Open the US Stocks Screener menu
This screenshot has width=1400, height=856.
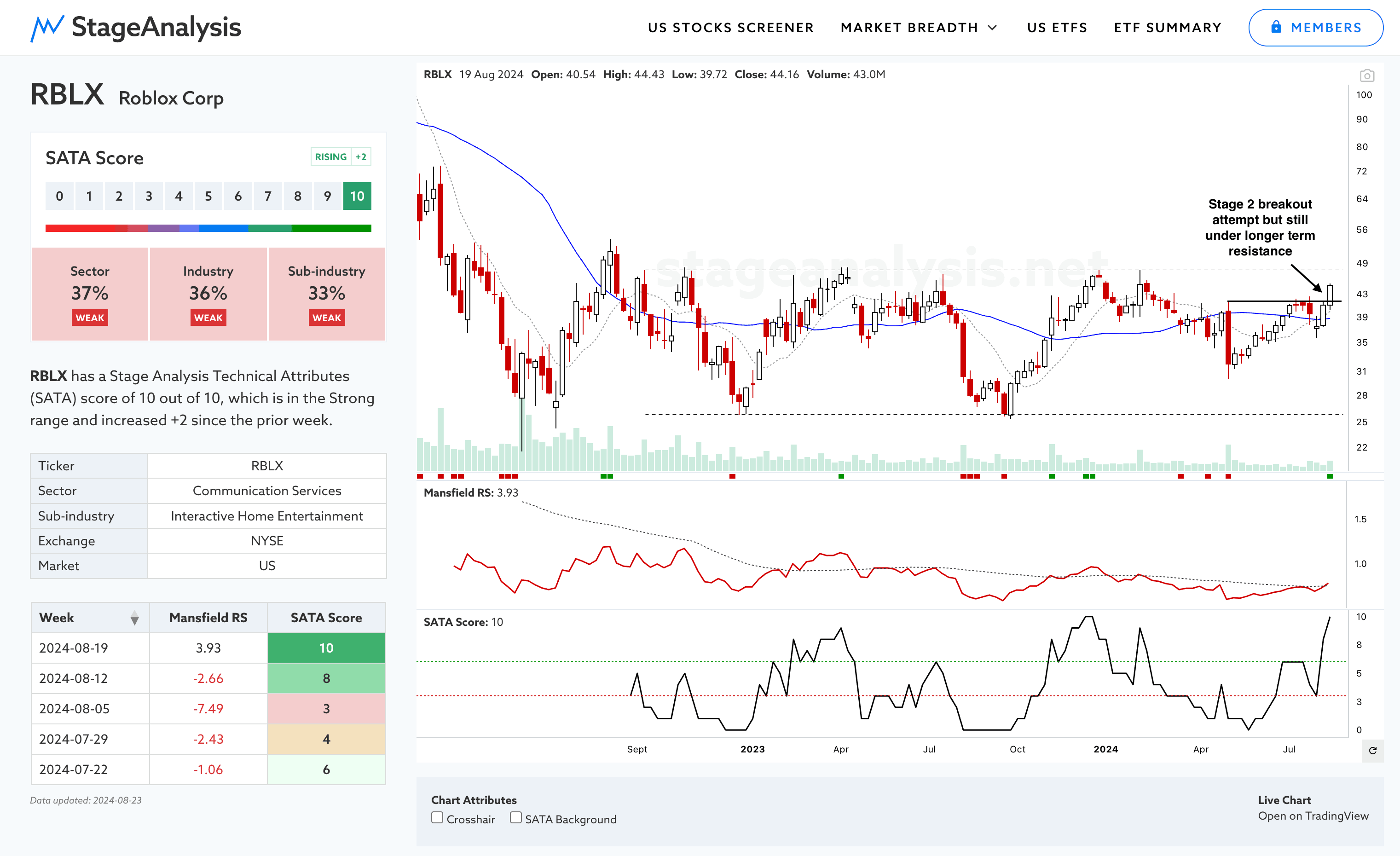point(731,28)
